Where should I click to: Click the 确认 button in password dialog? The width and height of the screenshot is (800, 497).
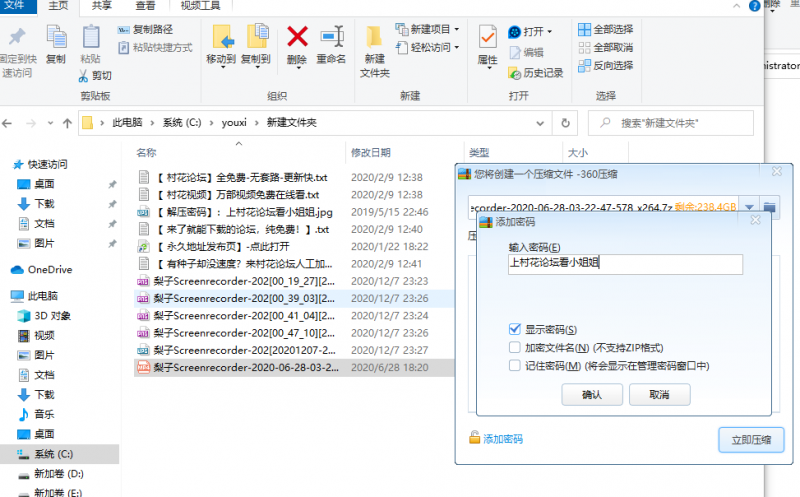592,394
